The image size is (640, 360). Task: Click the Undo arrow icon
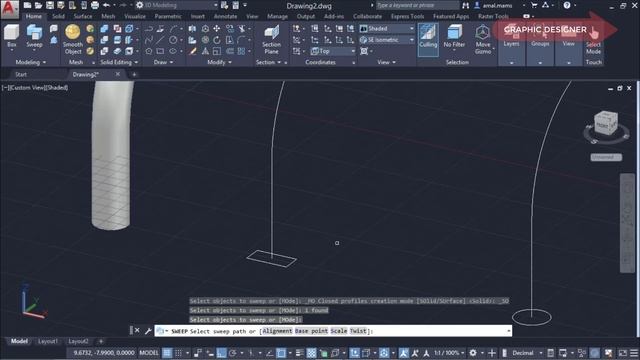(107, 5)
